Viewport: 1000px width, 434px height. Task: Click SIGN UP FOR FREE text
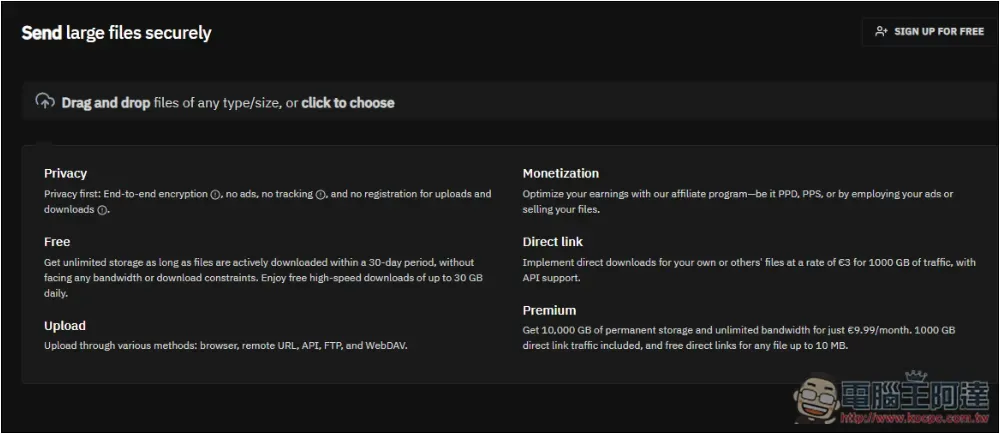[939, 31]
